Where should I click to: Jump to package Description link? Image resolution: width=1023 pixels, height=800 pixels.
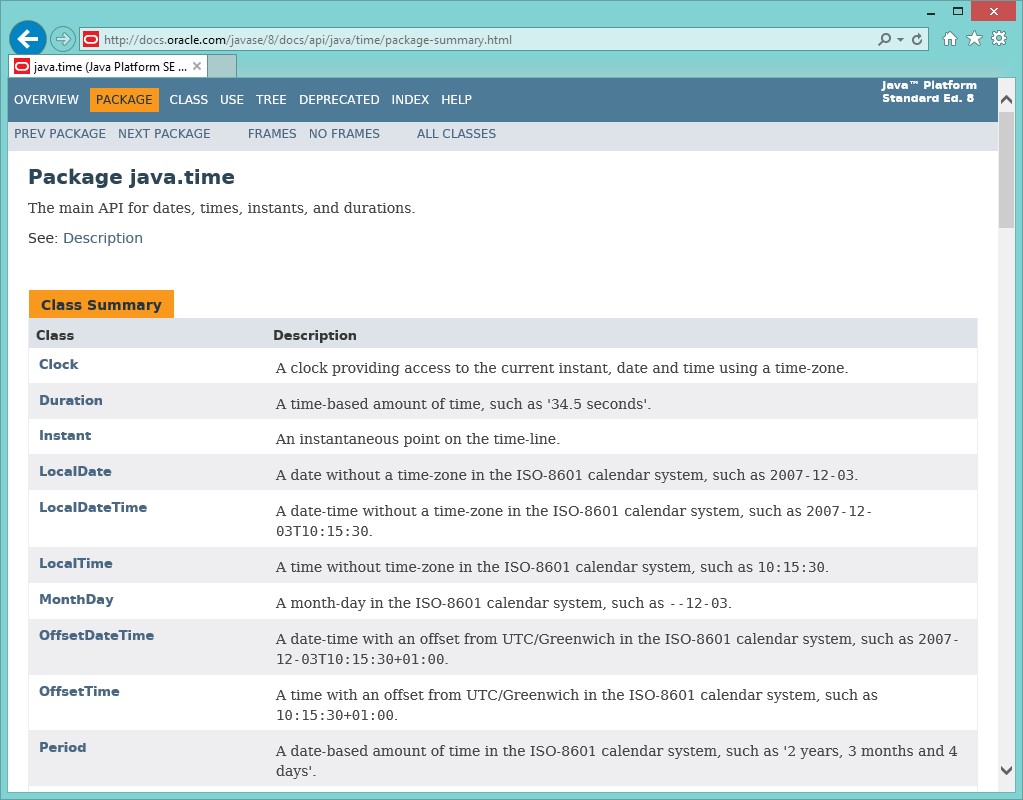click(103, 238)
